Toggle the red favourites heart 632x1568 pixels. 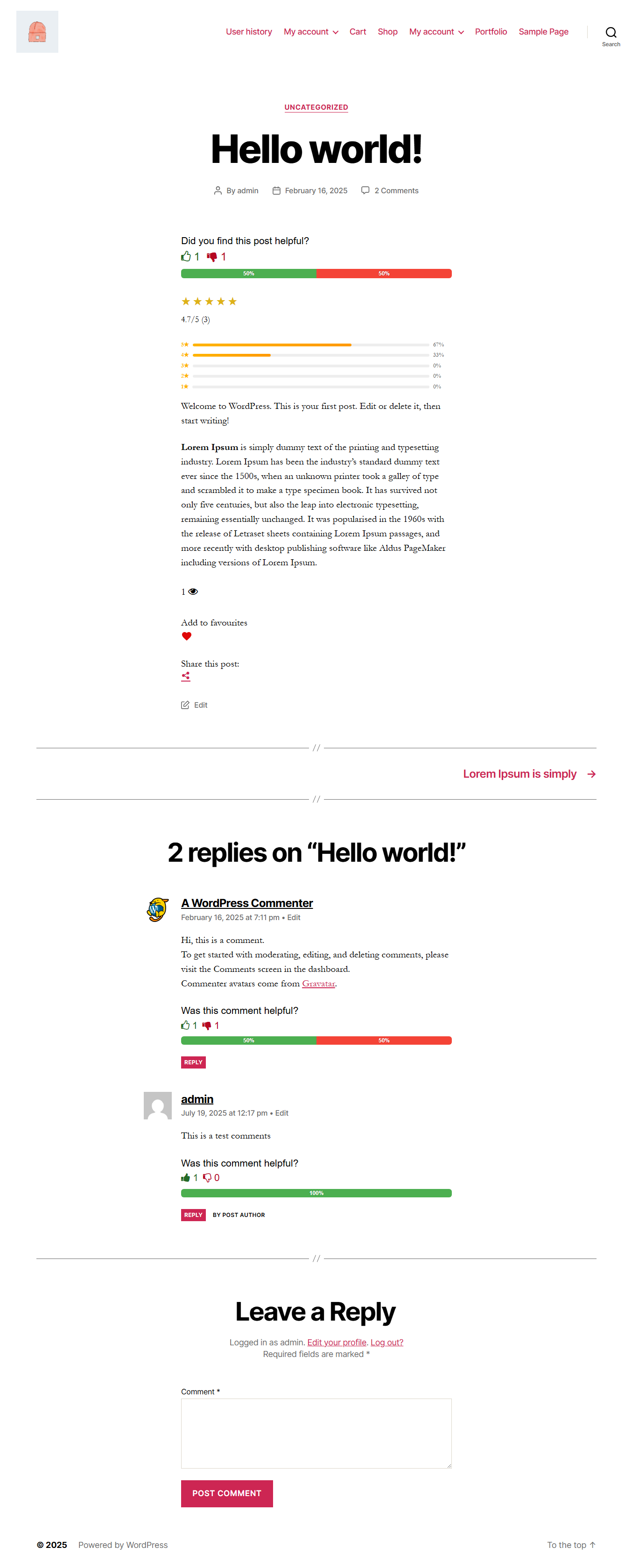coord(186,636)
